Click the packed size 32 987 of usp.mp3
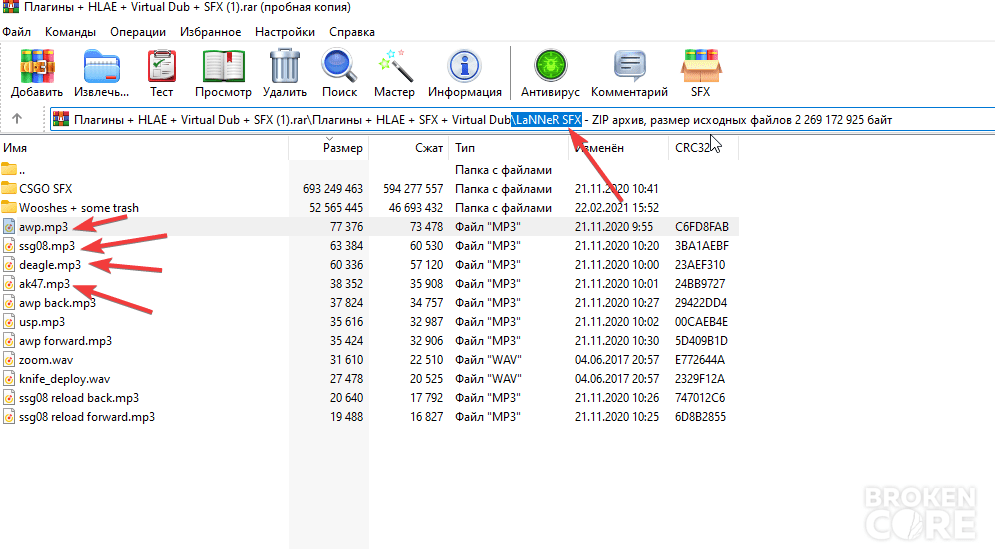 (426, 322)
